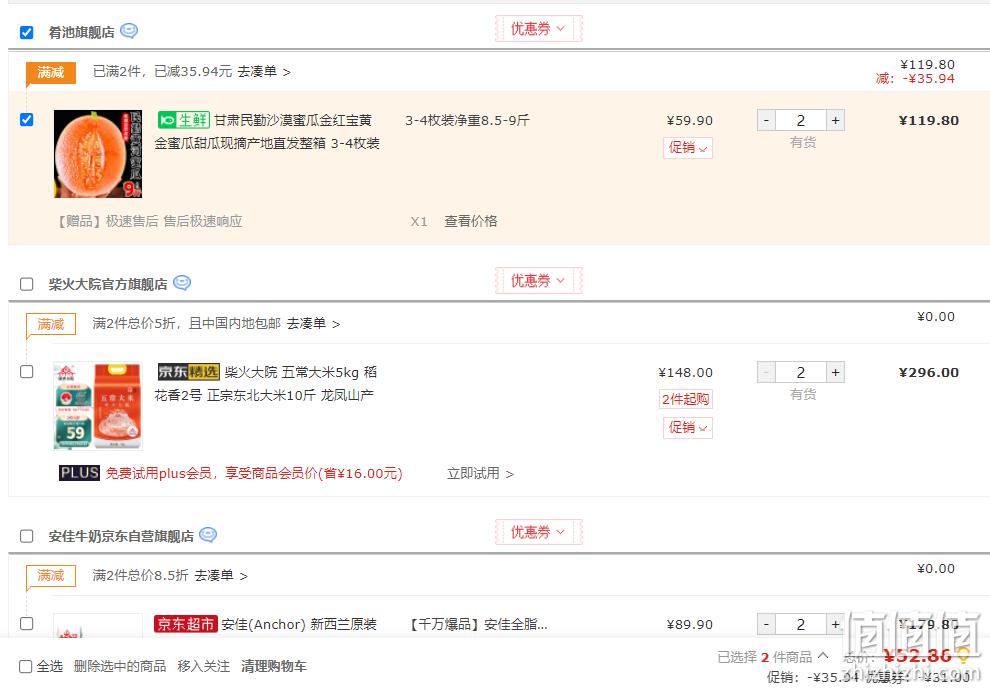Click 删除选中的商品 in bottom bar
990x690 pixels.
click(120, 667)
